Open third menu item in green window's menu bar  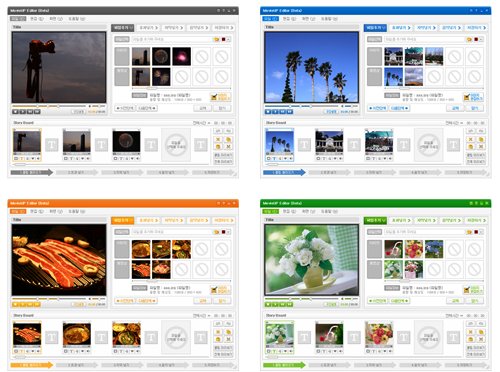click(308, 211)
